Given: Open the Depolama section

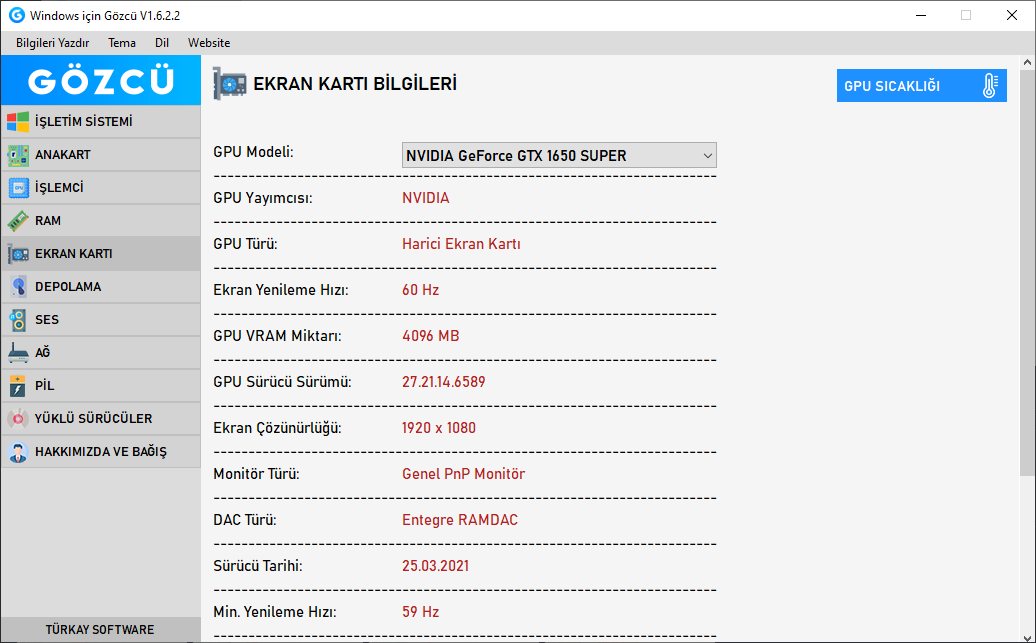Looking at the screenshot, I should coord(100,287).
